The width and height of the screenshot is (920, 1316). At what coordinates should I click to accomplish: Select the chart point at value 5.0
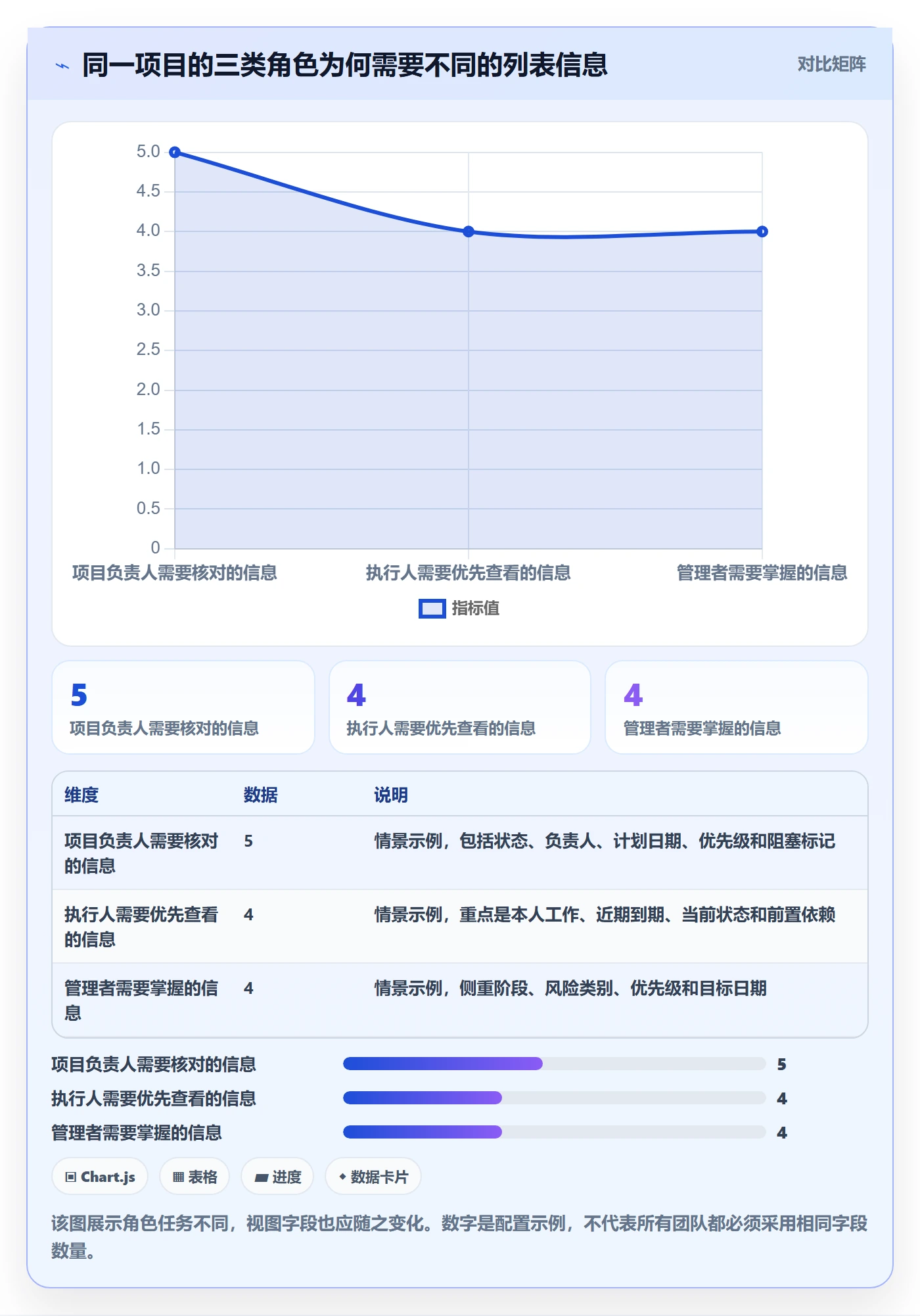tap(175, 153)
